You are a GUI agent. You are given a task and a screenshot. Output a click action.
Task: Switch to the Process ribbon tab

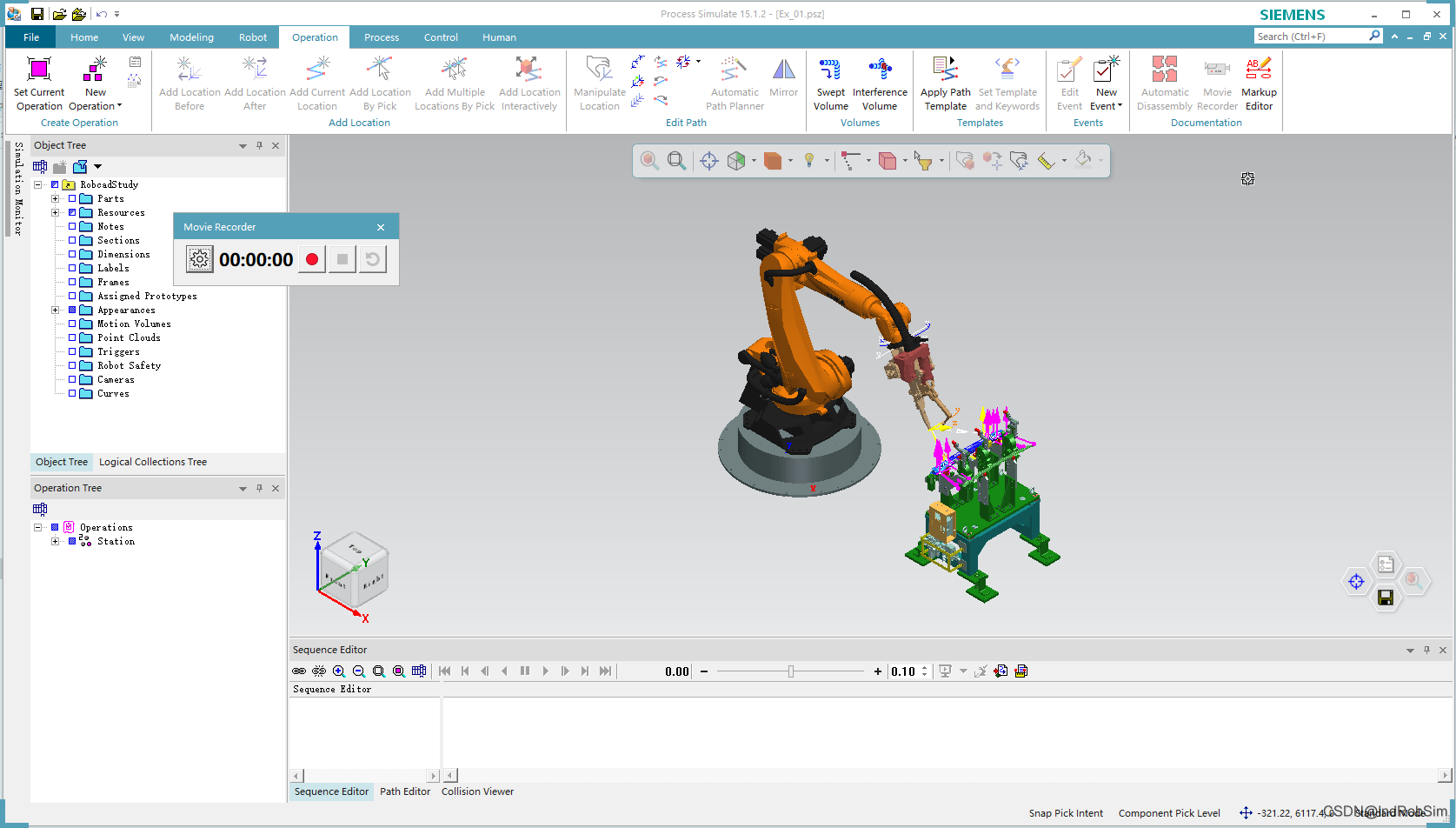click(382, 37)
